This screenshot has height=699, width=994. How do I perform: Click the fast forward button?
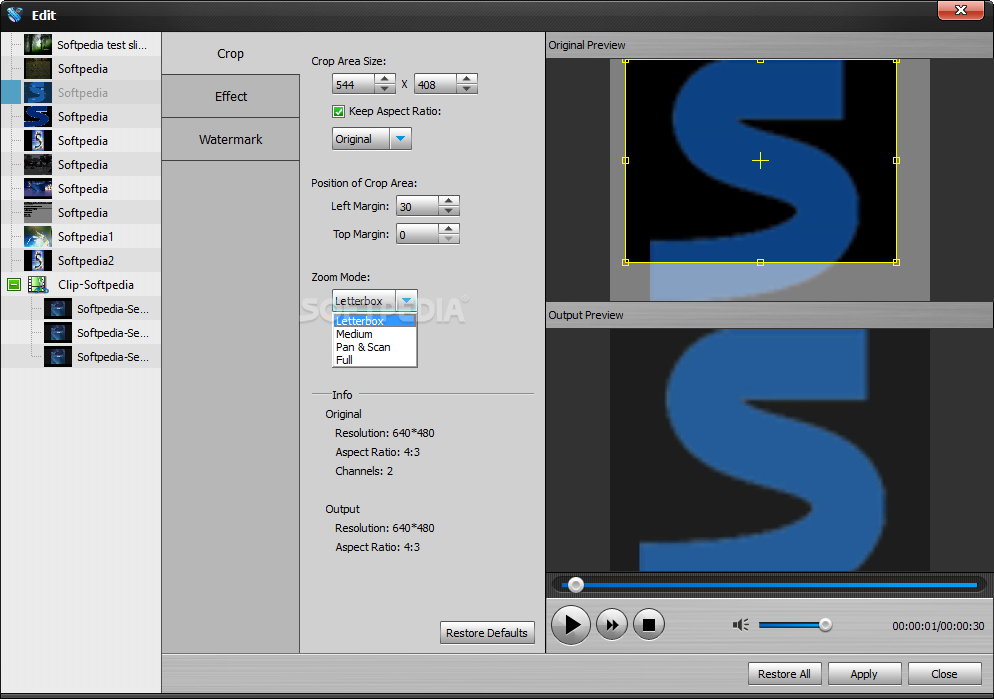coord(612,625)
